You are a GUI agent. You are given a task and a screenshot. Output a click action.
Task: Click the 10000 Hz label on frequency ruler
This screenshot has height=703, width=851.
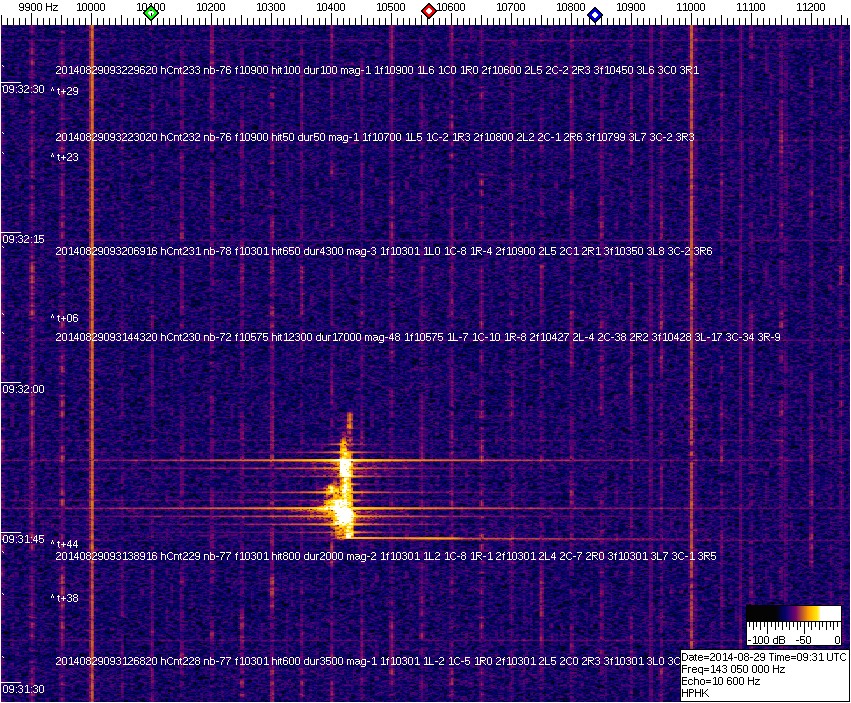[x=91, y=7]
